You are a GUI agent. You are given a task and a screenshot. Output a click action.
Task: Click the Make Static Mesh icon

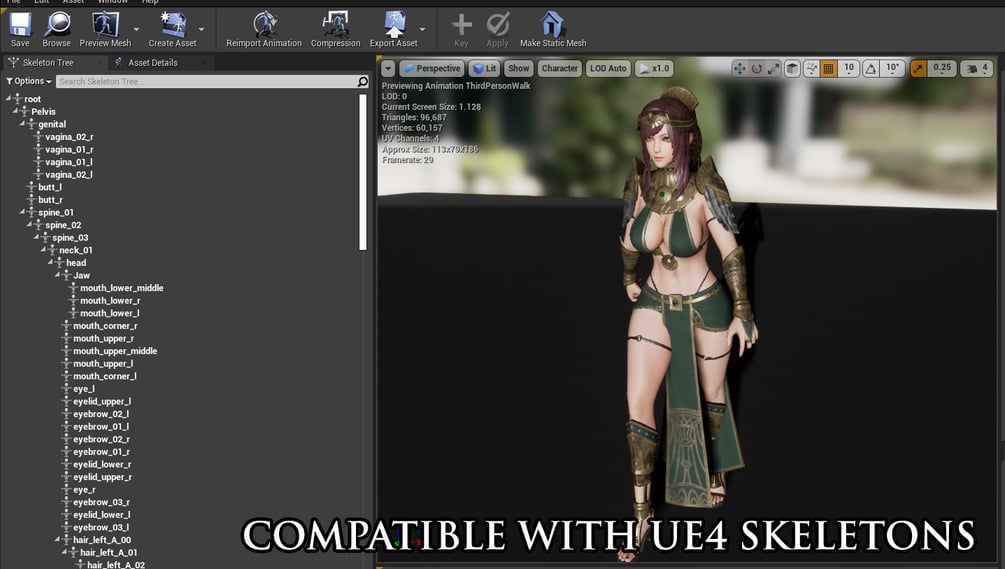[x=552, y=25]
